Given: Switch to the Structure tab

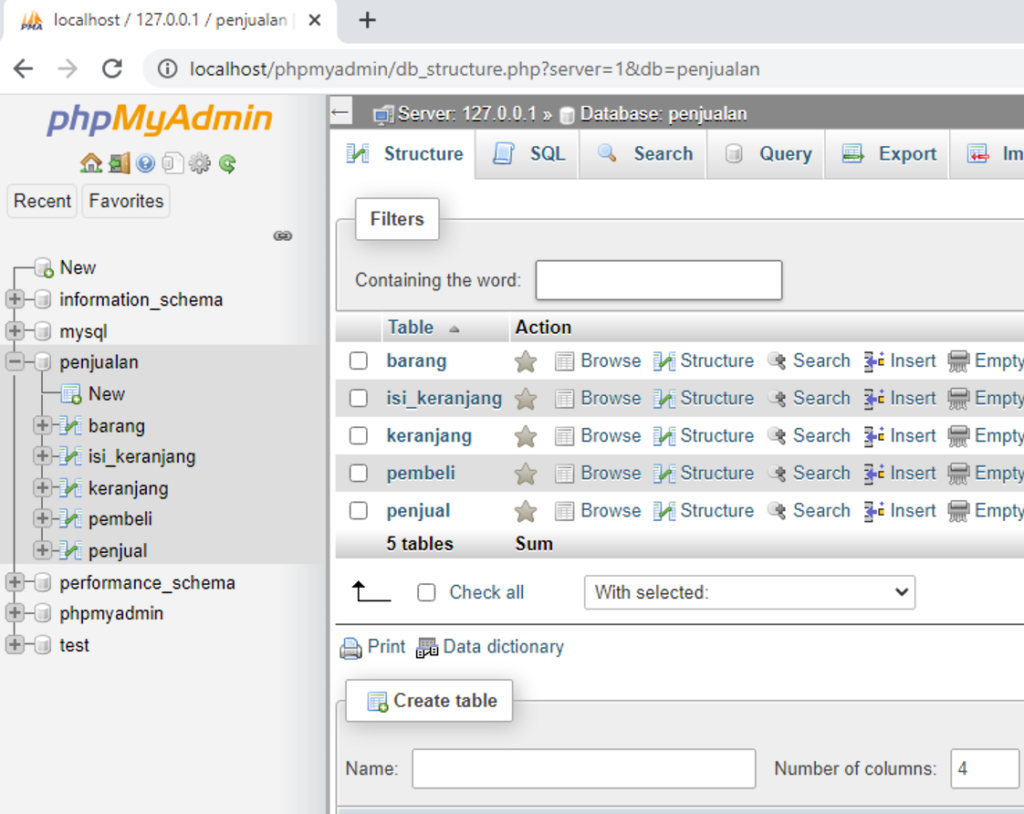Looking at the screenshot, I should (404, 154).
